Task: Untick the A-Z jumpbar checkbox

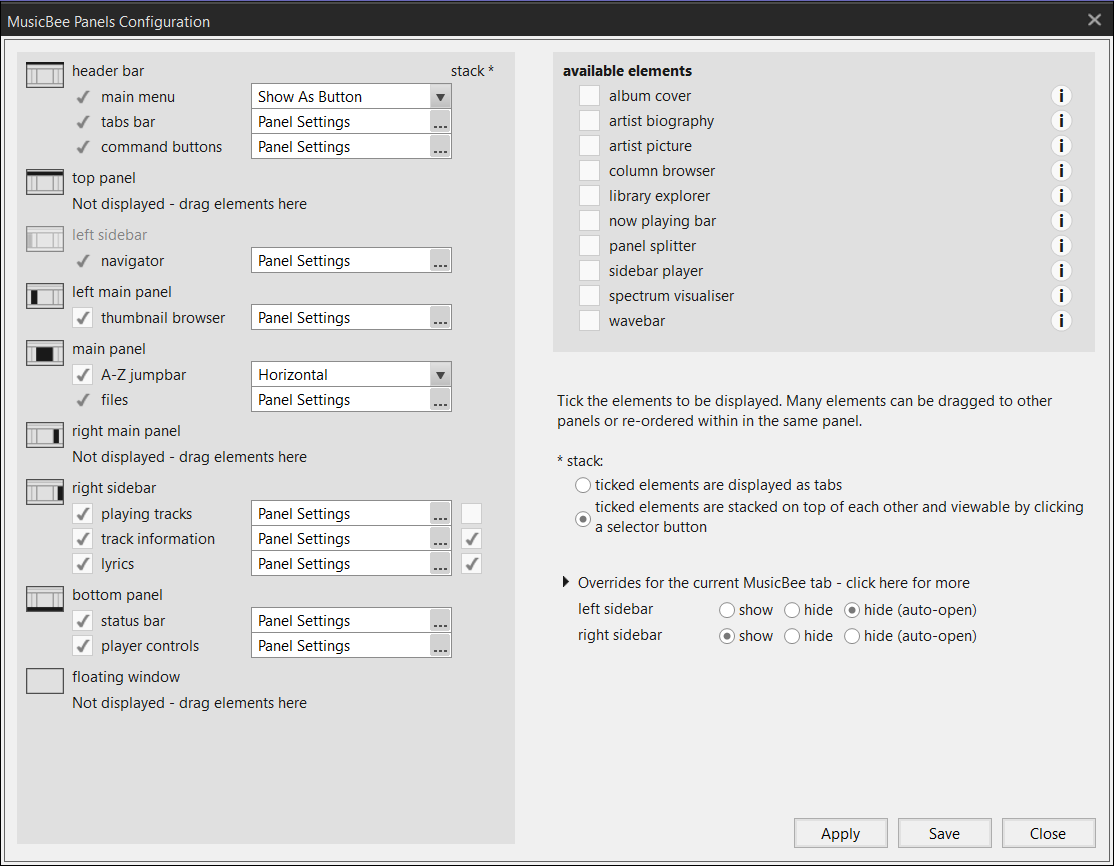Action: pyautogui.click(x=83, y=374)
